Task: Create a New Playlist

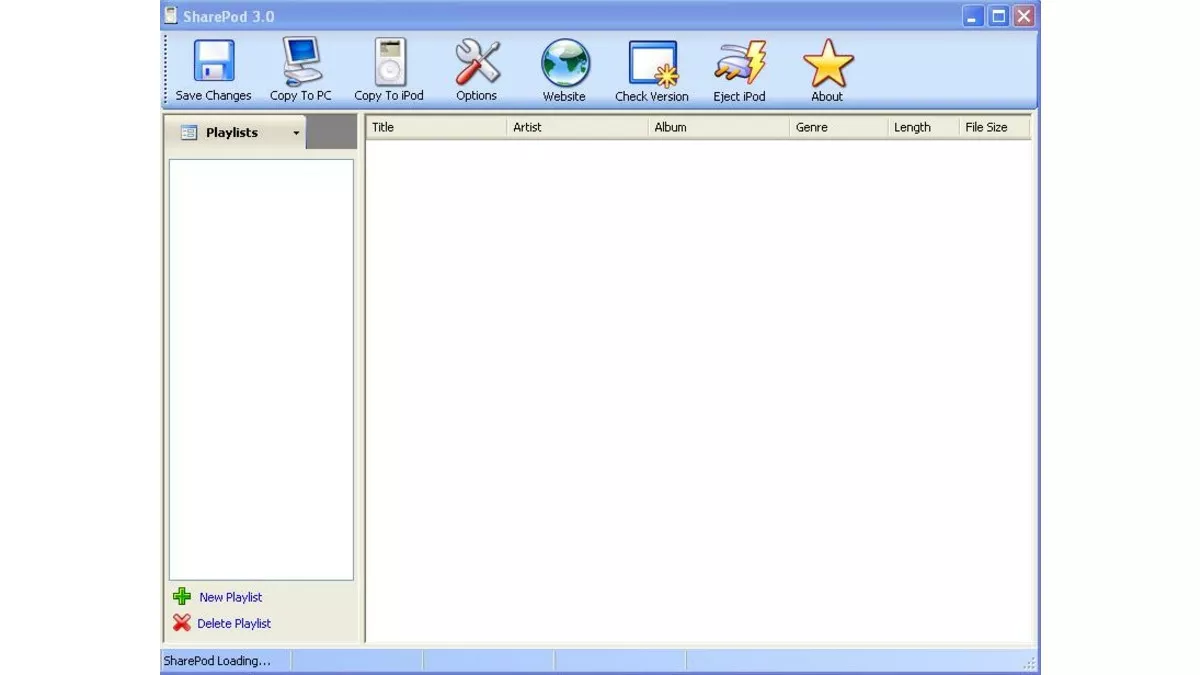Action: [x=230, y=596]
